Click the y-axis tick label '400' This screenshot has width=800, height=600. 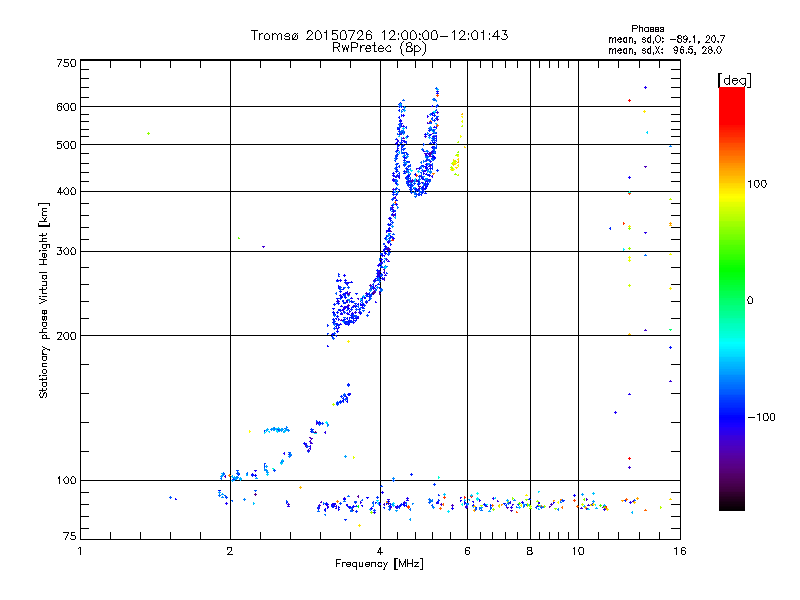click(x=66, y=191)
